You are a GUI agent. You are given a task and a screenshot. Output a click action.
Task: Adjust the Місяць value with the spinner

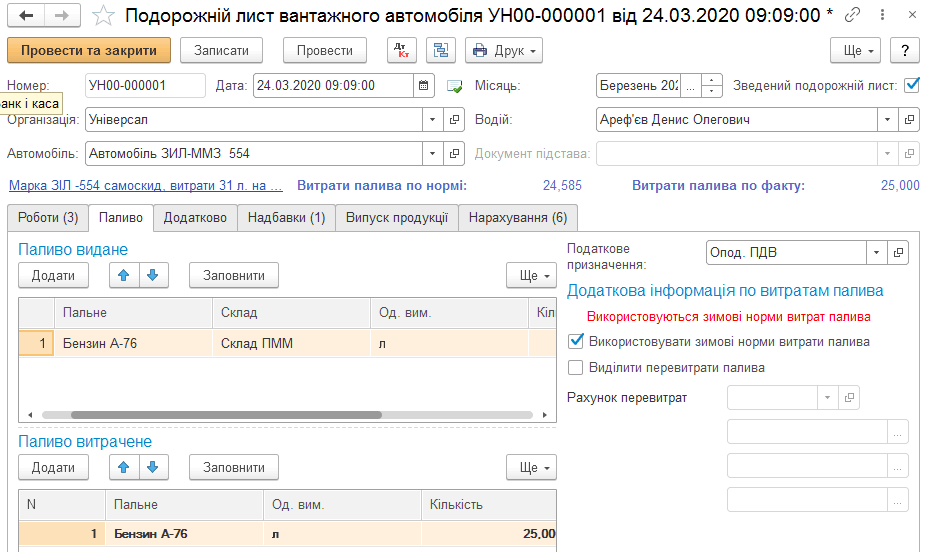pos(712,86)
